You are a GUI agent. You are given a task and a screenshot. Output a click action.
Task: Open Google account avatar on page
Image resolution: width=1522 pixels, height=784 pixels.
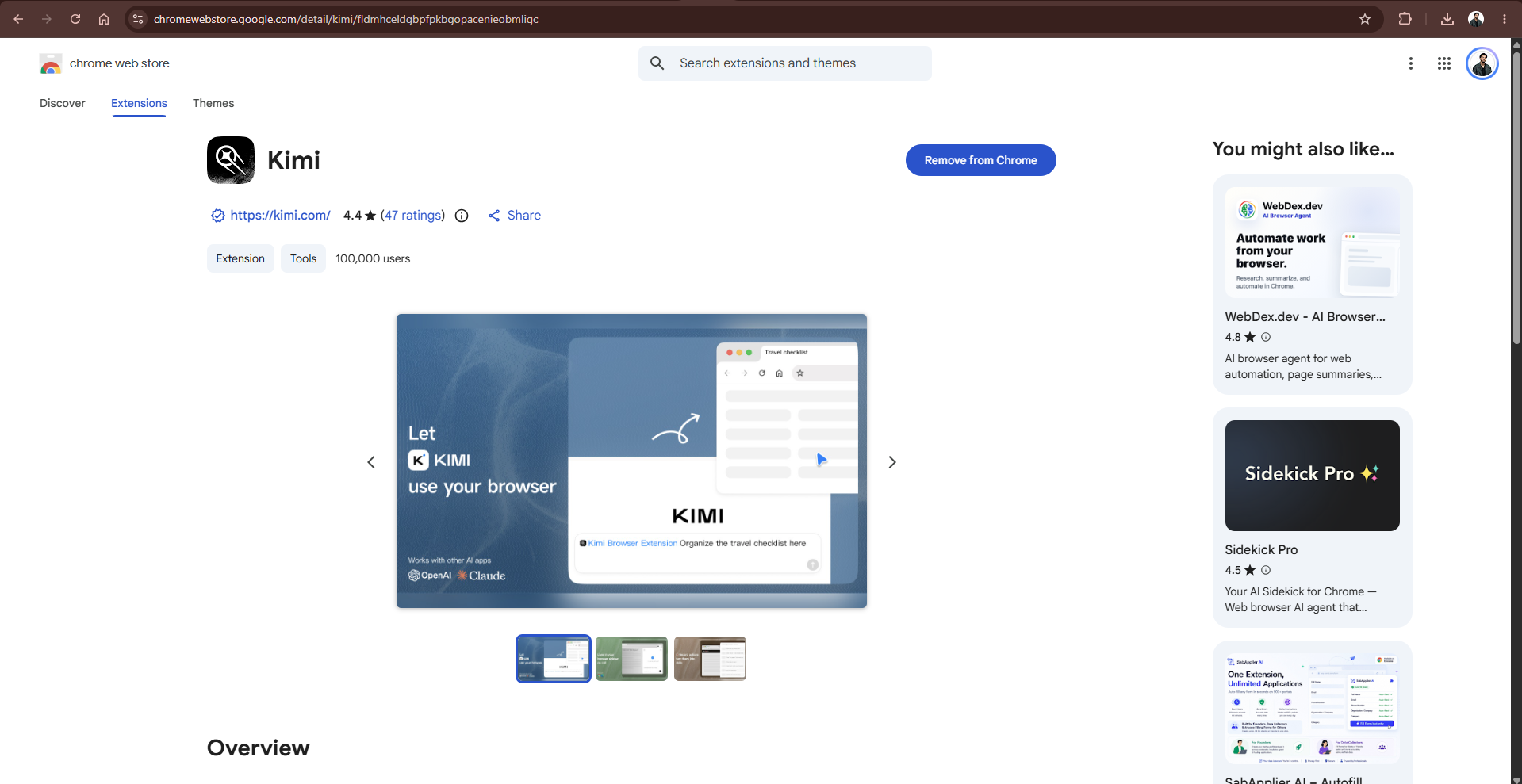coord(1482,63)
